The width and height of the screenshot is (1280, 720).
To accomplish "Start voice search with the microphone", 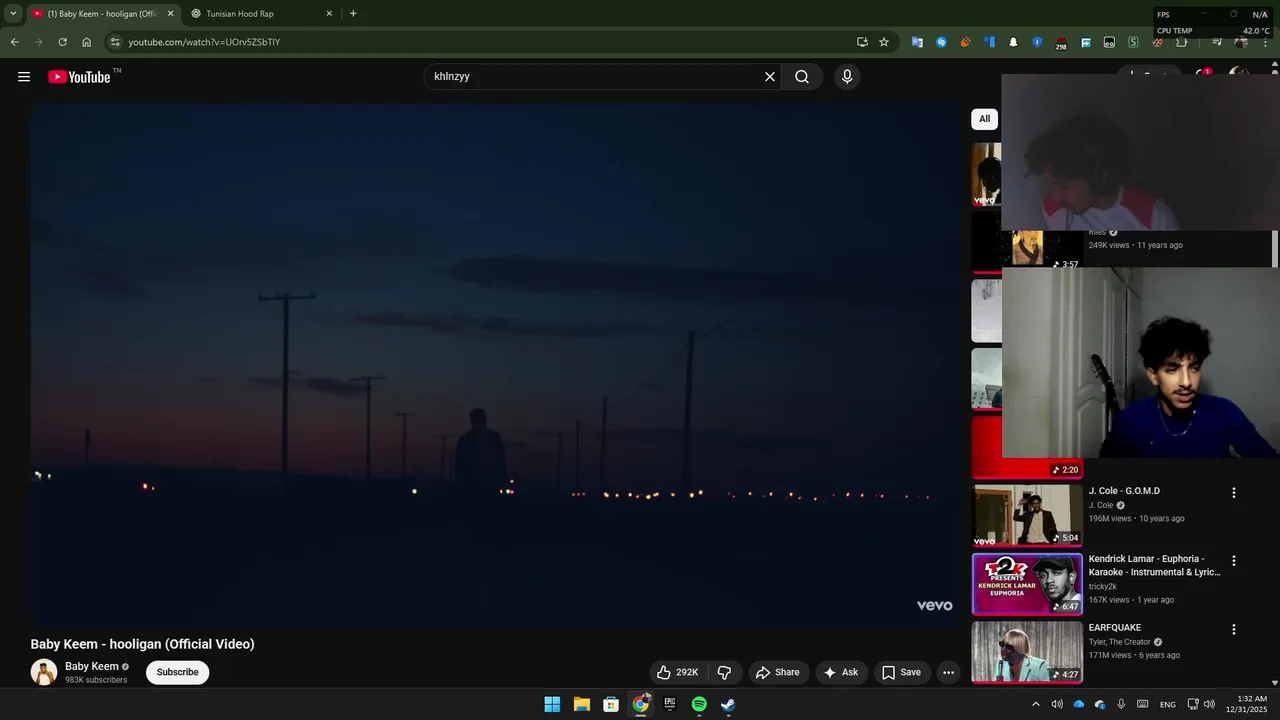I will pos(847,77).
